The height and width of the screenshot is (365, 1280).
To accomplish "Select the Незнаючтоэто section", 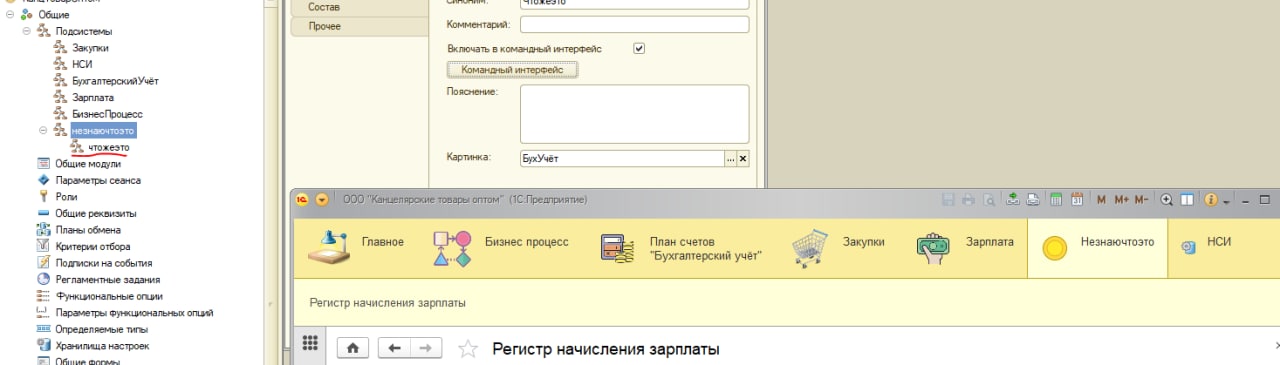I will coord(1097,248).
